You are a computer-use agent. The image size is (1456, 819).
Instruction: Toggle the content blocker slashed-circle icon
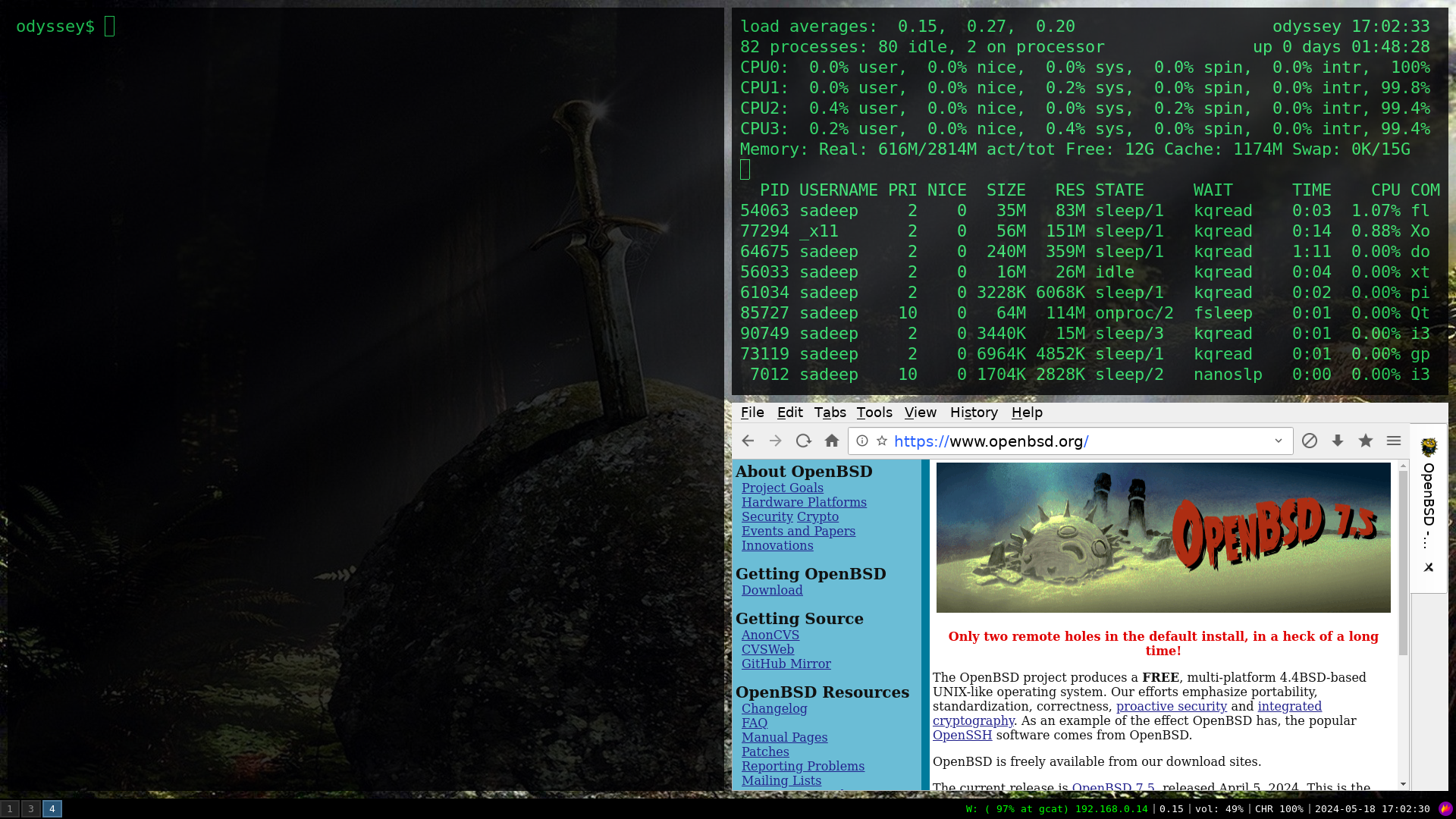click(1310, 441)
